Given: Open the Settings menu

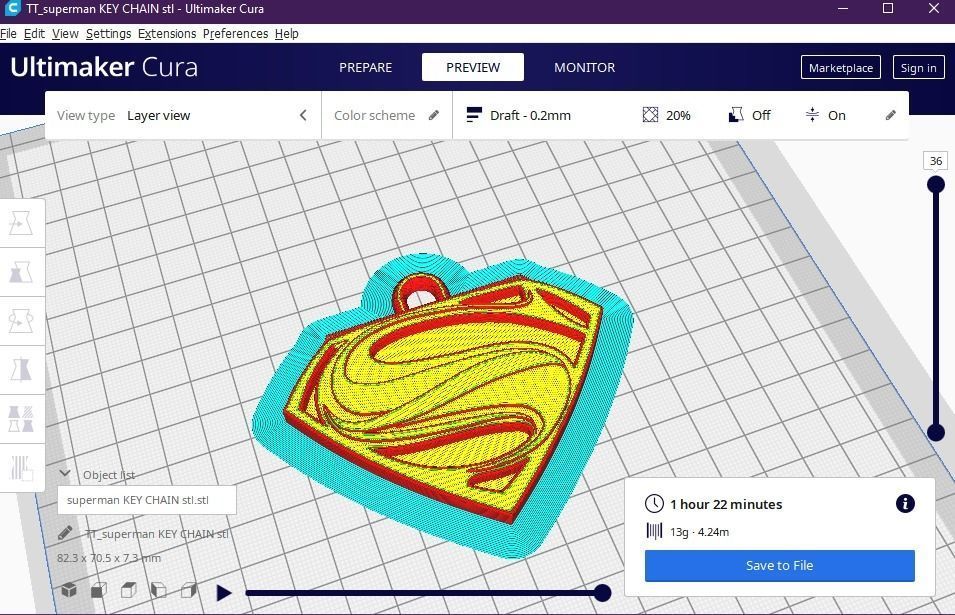Looking at the screenshot, I should click(108, 33).
